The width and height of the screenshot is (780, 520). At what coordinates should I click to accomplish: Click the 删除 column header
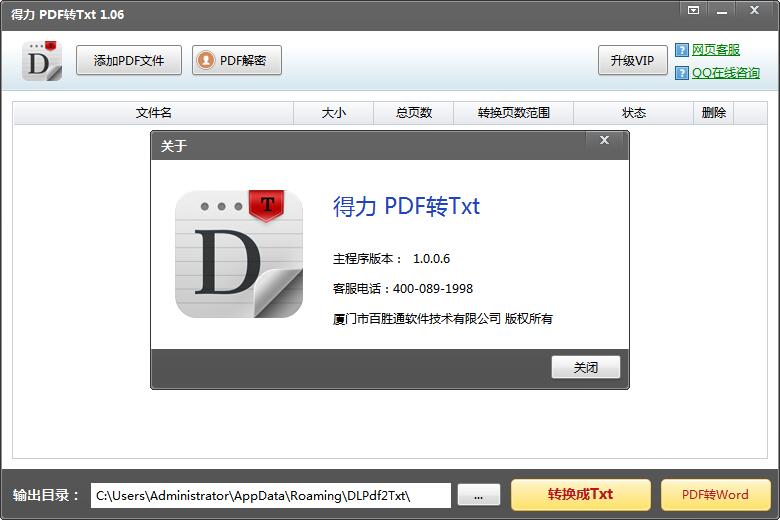713,113
